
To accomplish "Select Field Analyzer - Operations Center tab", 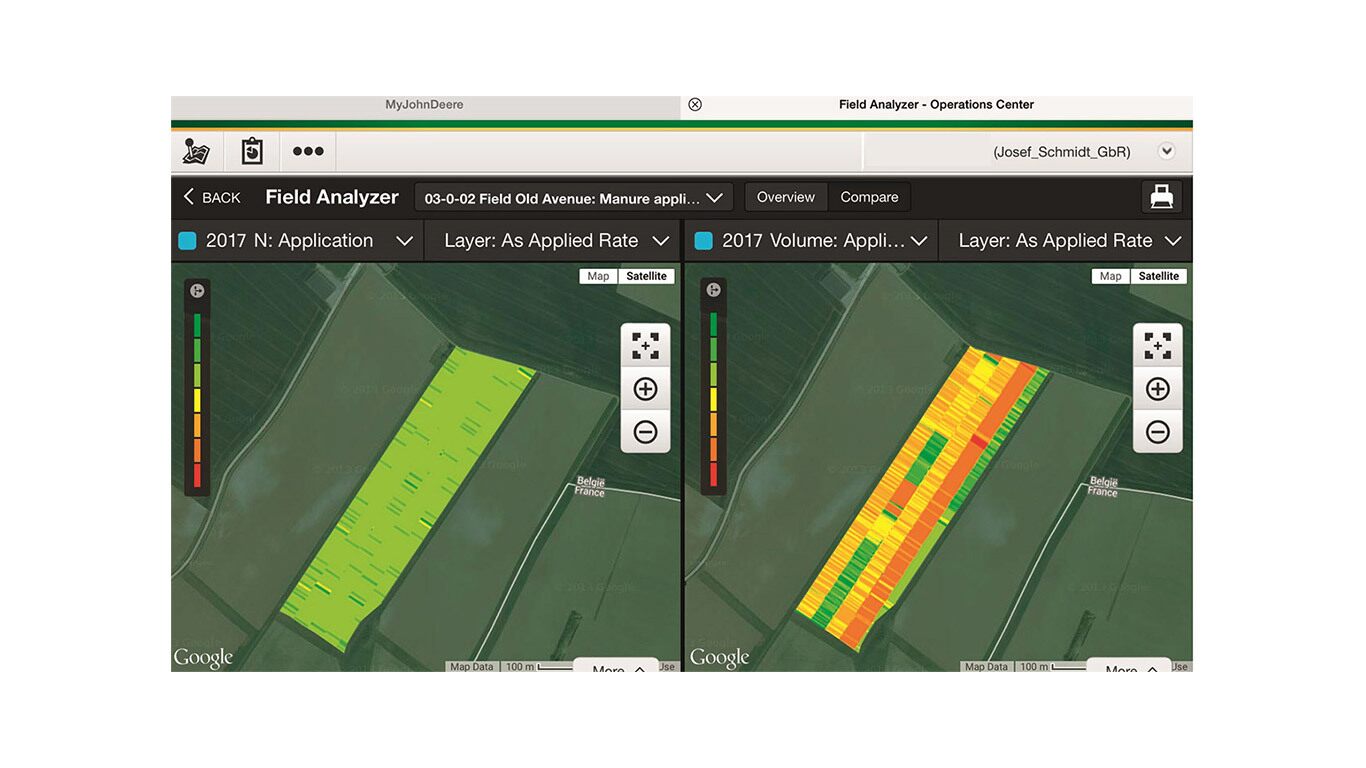I will click(936, 104).
